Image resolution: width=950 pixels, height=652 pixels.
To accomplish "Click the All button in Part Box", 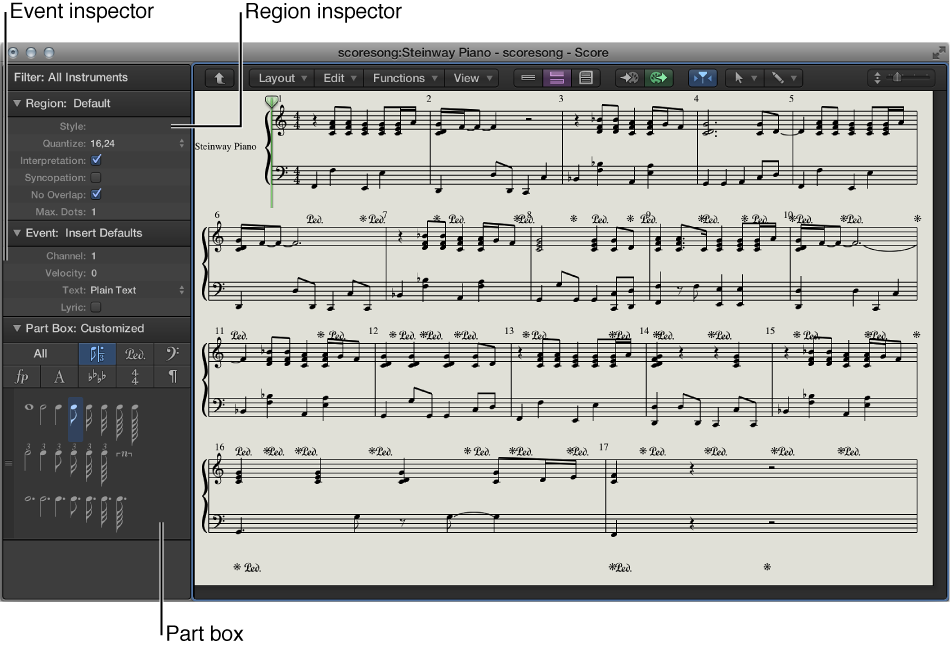I will 40,353.
